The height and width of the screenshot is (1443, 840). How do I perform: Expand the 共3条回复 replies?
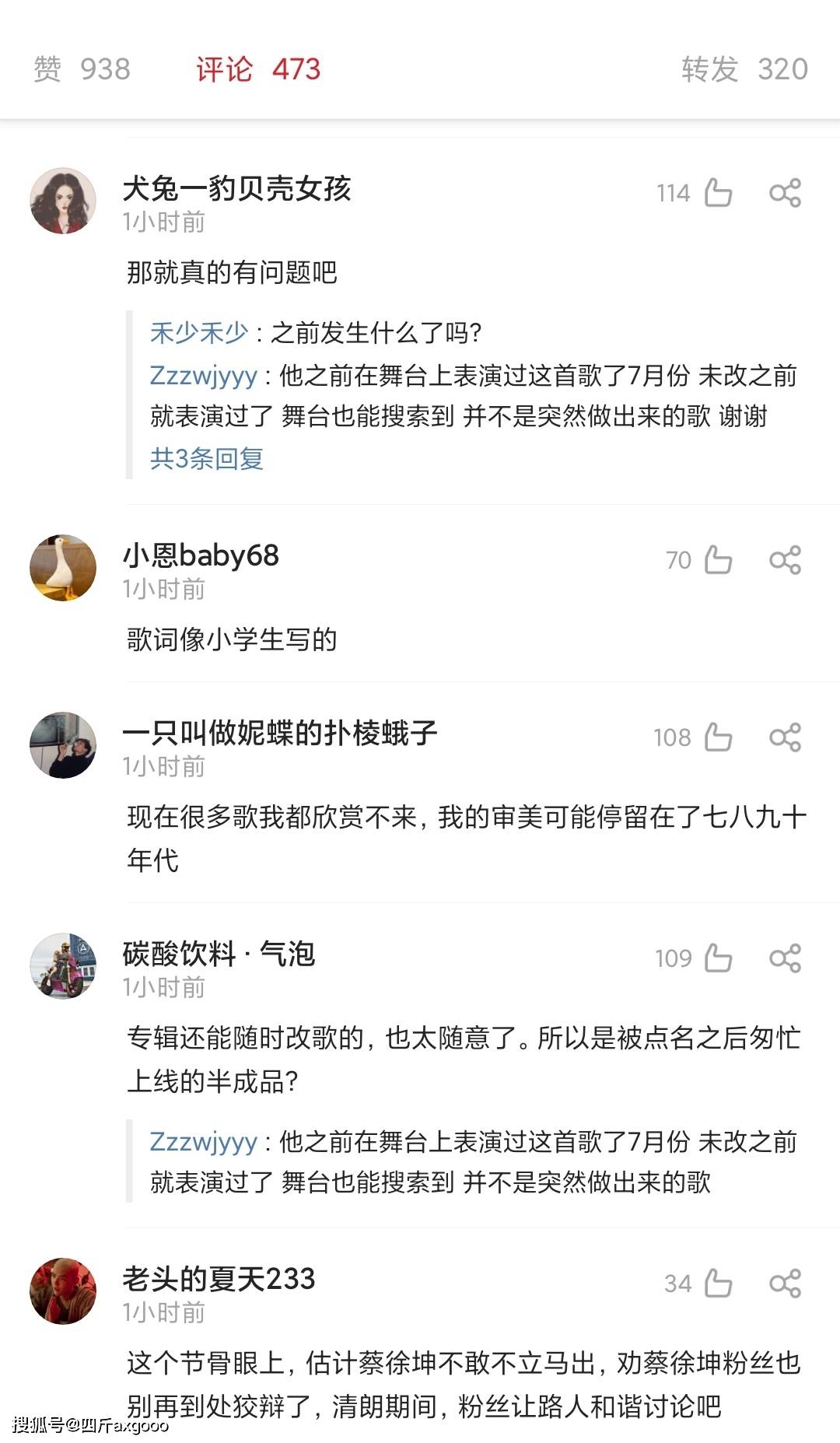[207, 458]
